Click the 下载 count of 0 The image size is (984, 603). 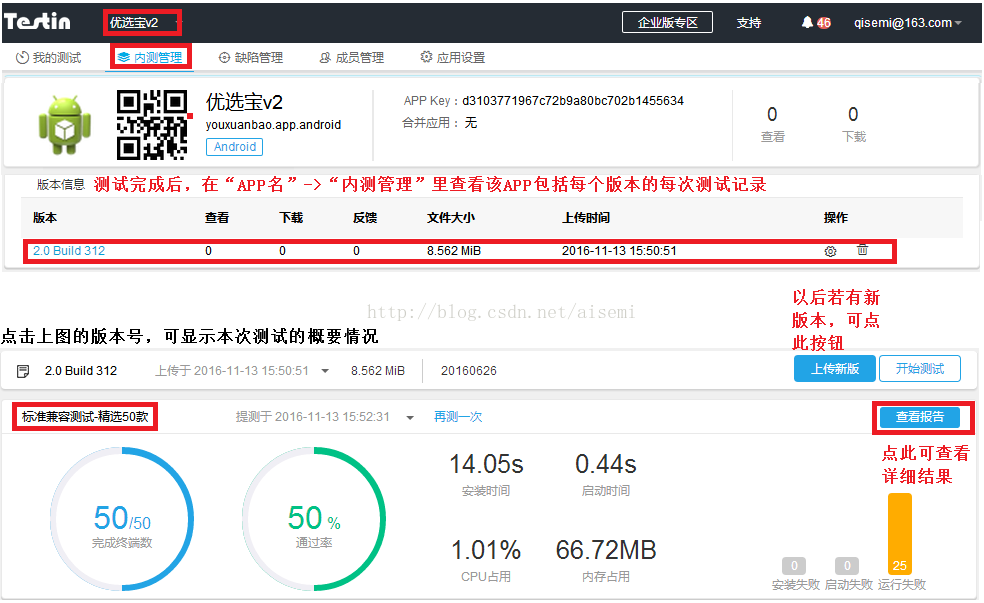[x=853, y=115]
